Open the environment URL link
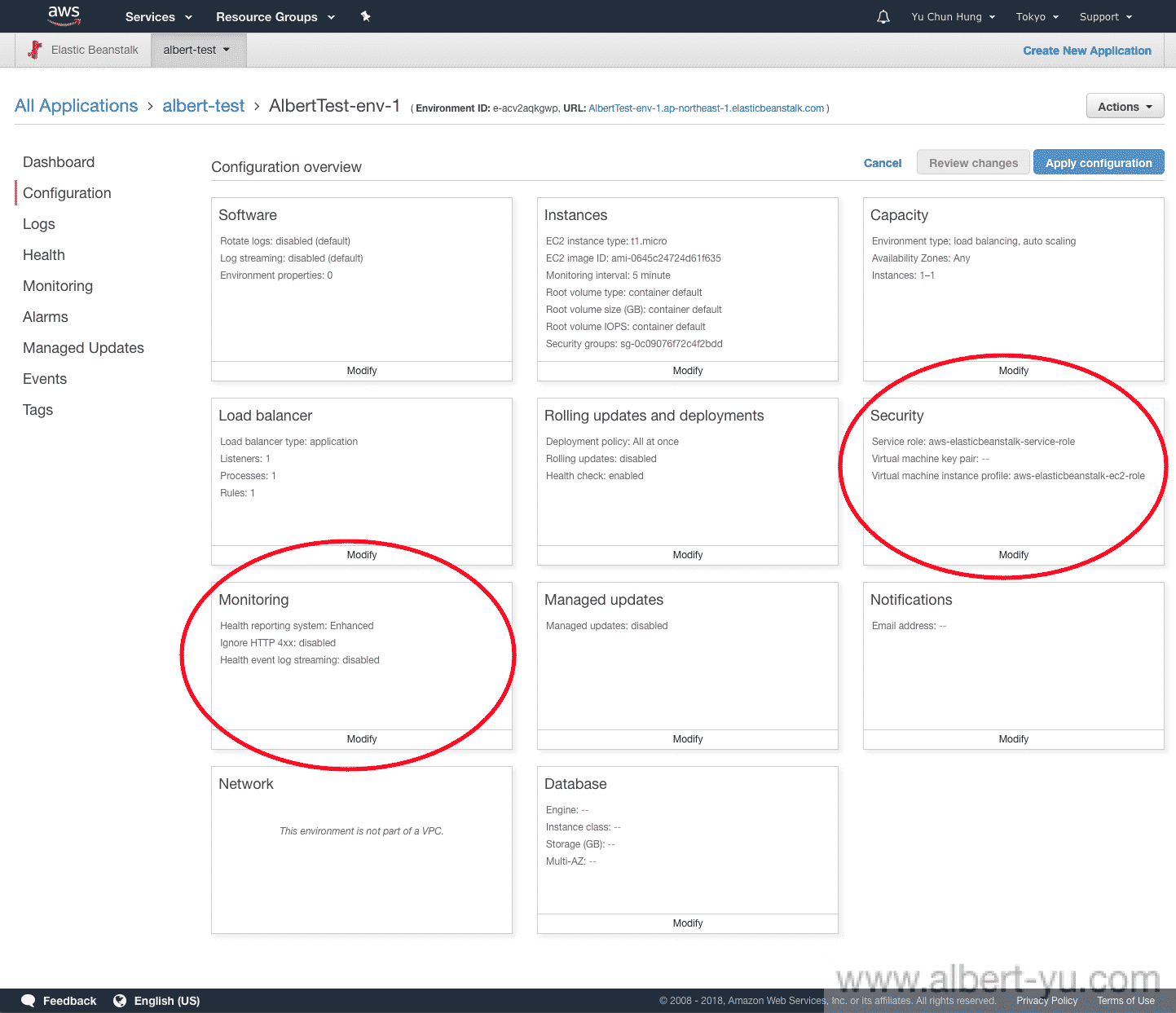The height and width of the screenshot is (1013, 1176). click(706, 108)
